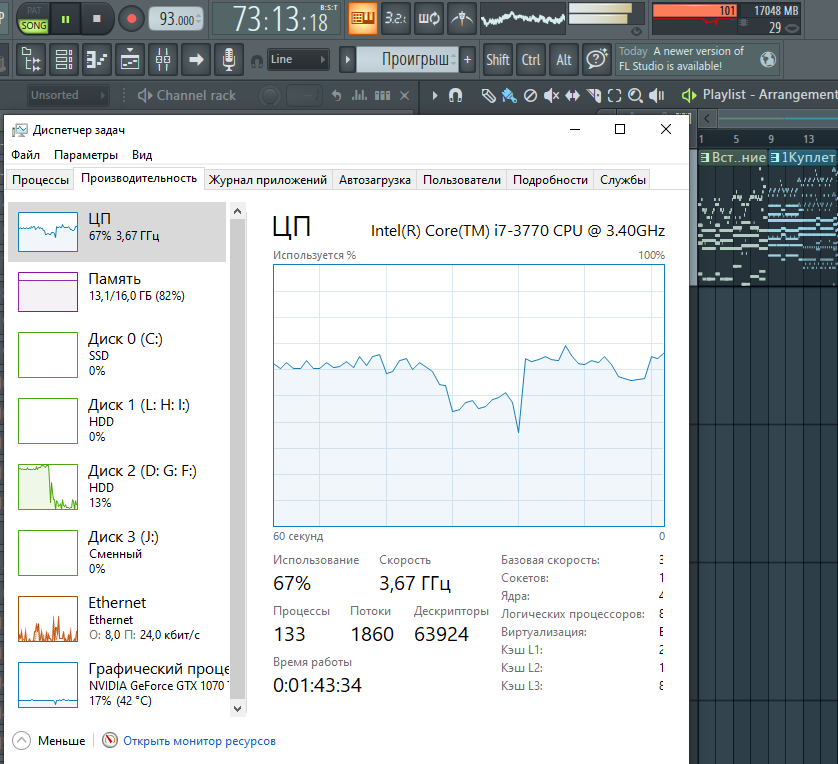The width and height of the screenshot is (838, 764).
Task: Click the headphones icon beside Line
Action: pos(257,61)
